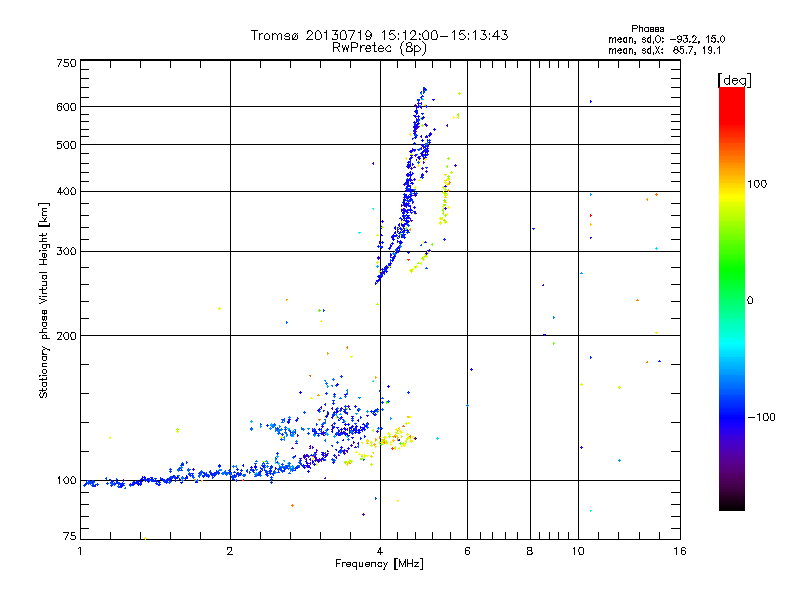The image size is (800, 600).
Task: Click the x-axis tick label "16"
Action: pyautogui.click(x=680, y=551)
